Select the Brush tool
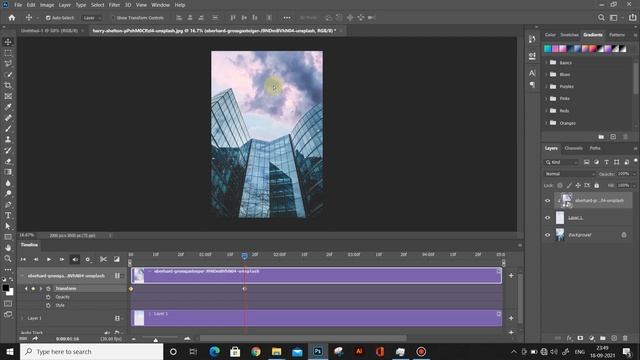This screenshot has height=360, width=640. pos(8,129)
